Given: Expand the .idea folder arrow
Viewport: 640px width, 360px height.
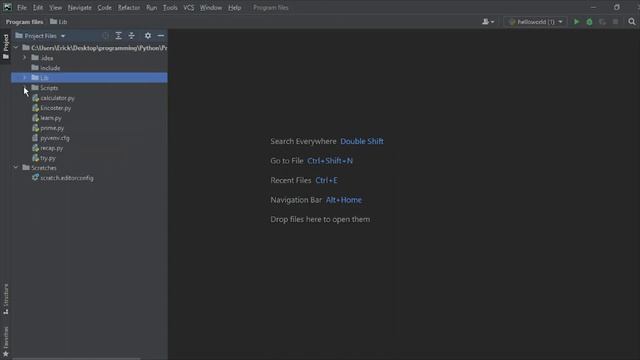Looking at the screenshot, I should point(24,58).
